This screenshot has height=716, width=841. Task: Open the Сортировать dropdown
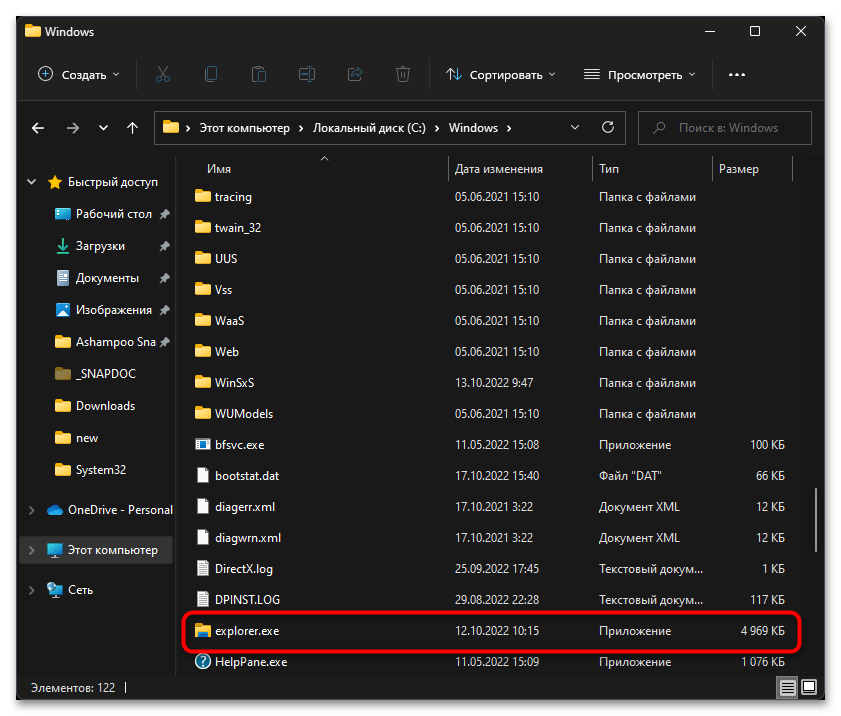coord(501,75)
